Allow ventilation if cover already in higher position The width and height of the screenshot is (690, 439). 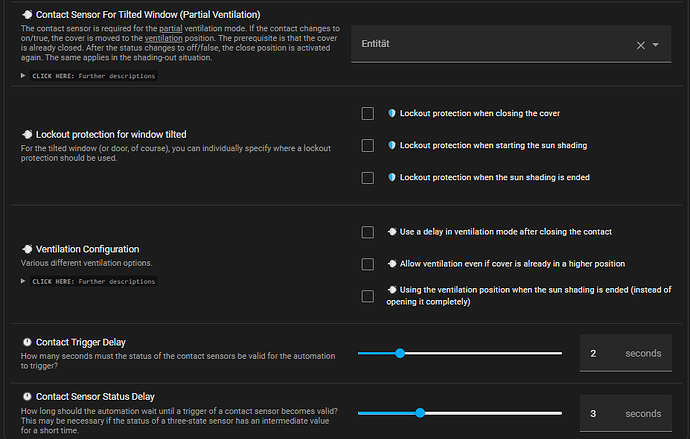pos(368,264)
